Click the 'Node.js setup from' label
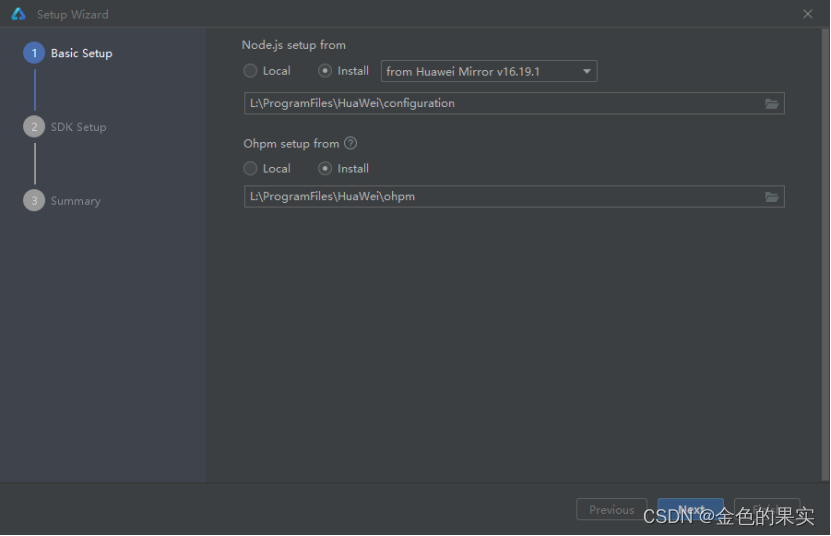Screen dimensions: 831x536 click(294, 45)
